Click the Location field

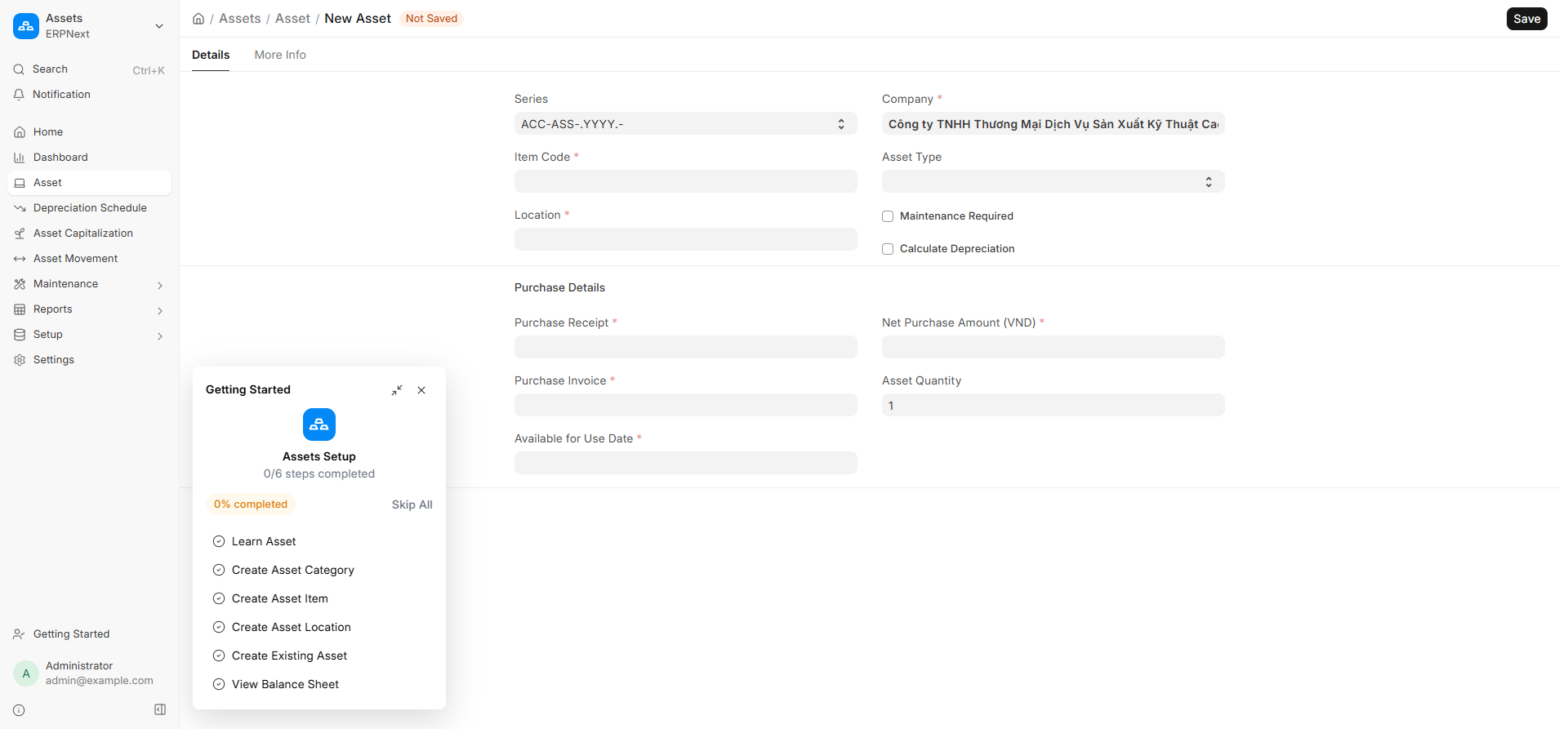(x=686, y=239)
